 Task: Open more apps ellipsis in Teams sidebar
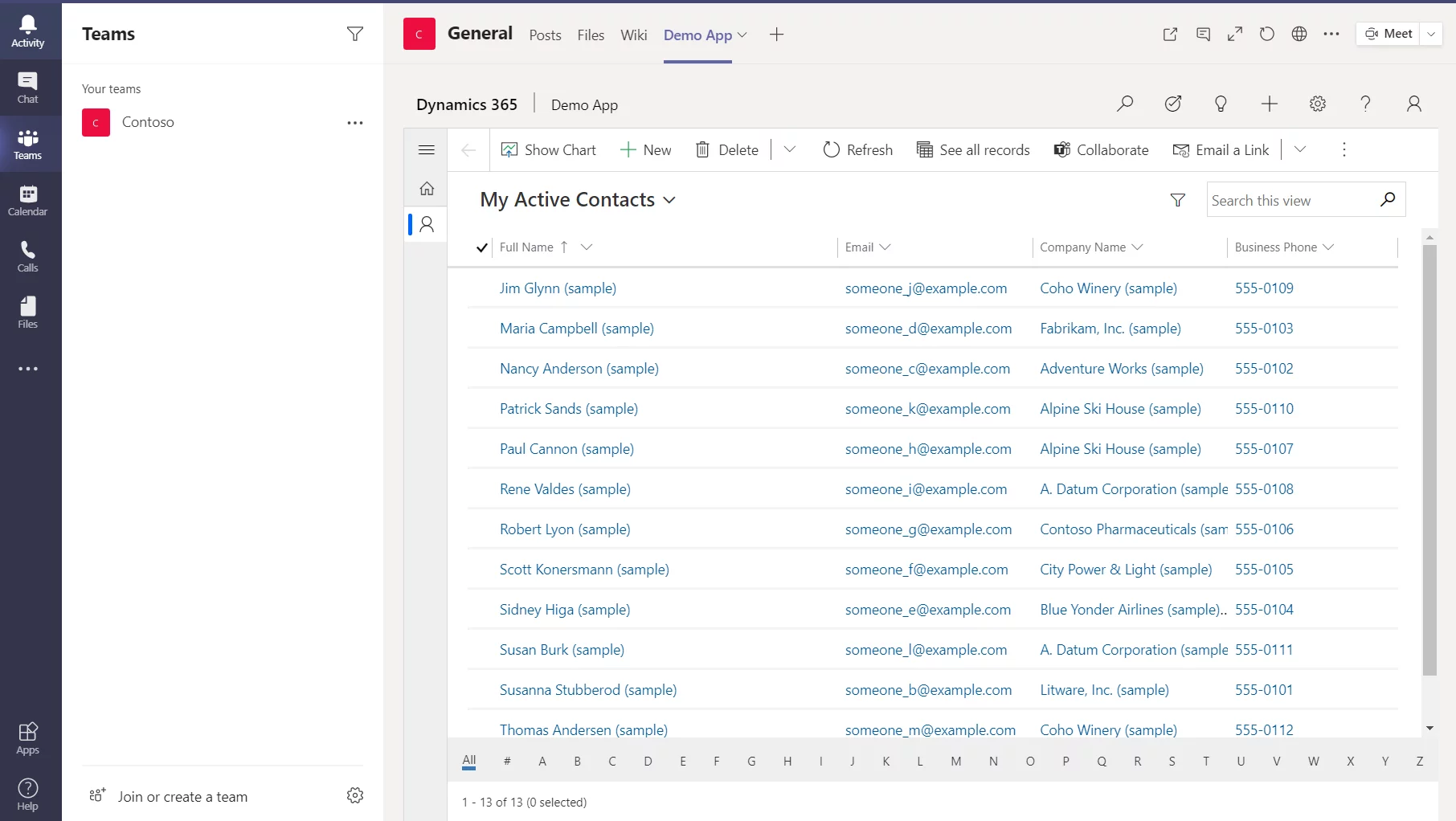(x=28, y=369)
